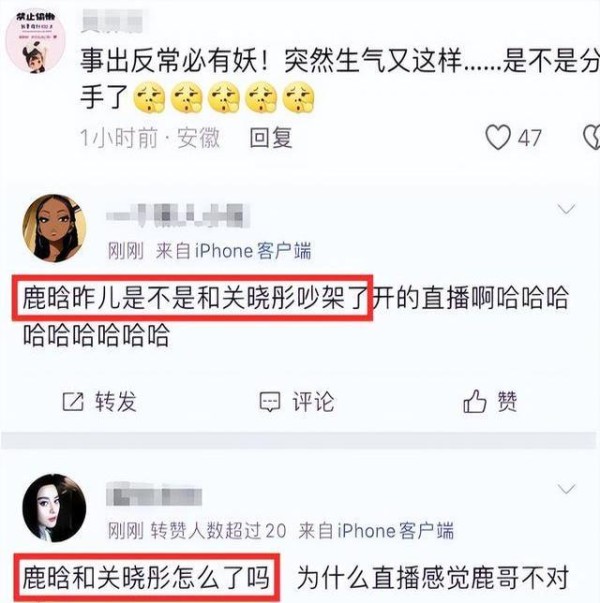Click the 评论 label to comment

pos(313,402)
